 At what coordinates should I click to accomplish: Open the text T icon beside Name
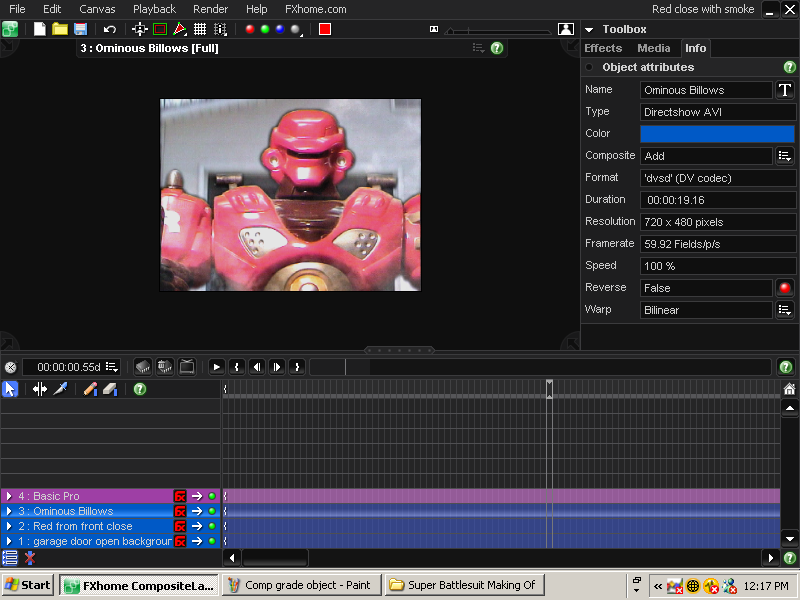[785, 90]
